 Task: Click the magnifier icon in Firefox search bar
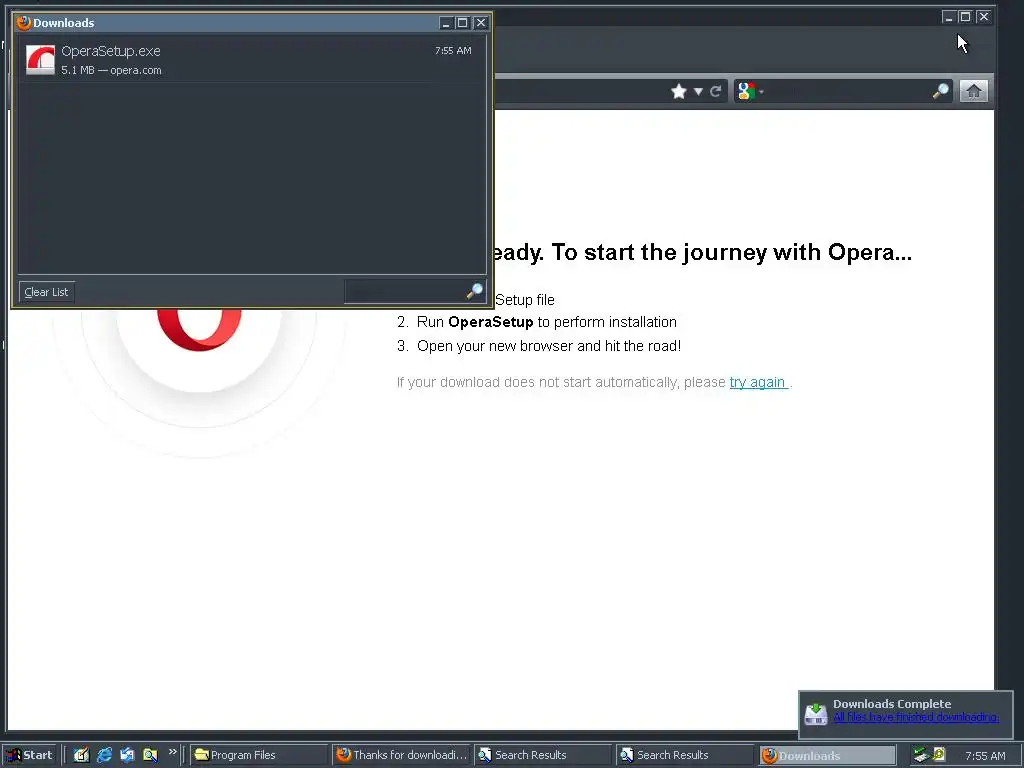[x=940, y=91]
